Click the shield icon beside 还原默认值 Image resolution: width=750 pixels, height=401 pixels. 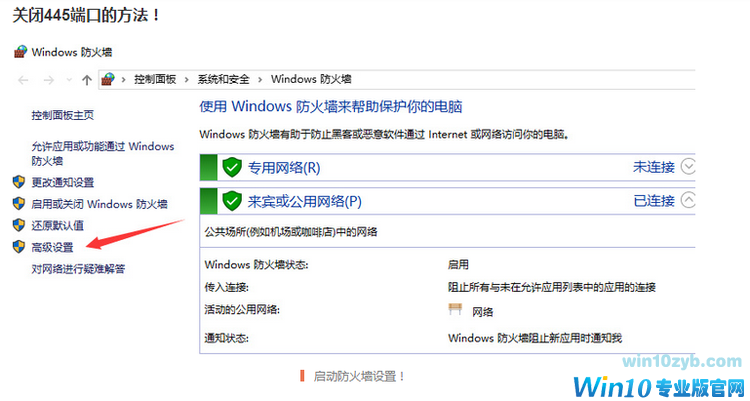[19, 225]
